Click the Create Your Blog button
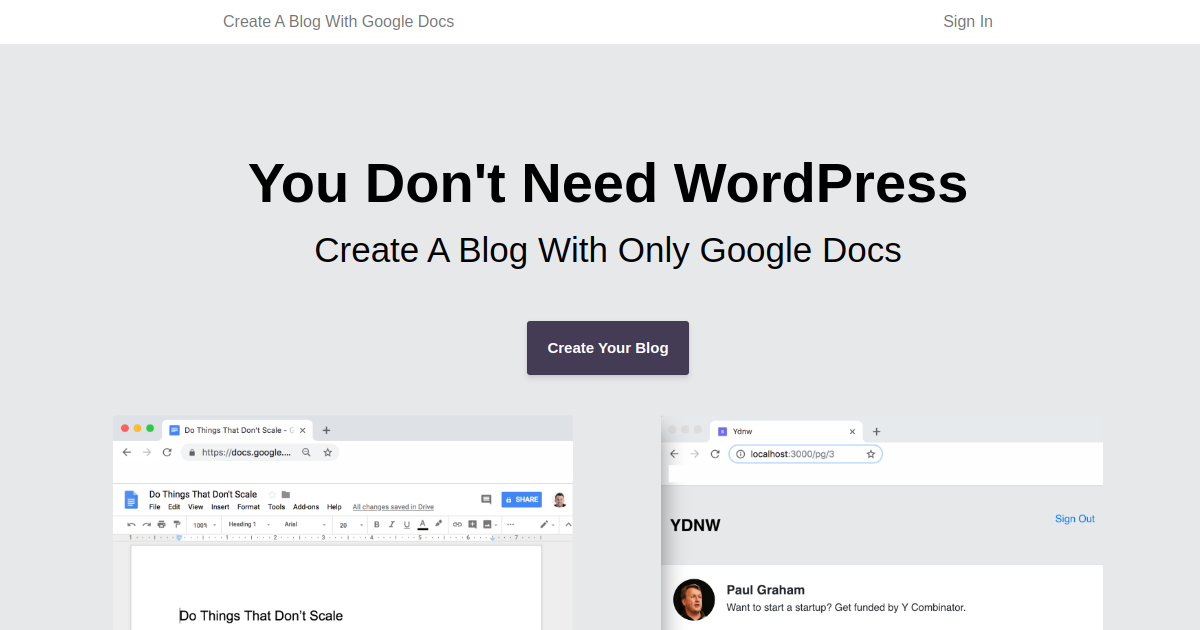Screen dimensions: 1200x630 608,348
